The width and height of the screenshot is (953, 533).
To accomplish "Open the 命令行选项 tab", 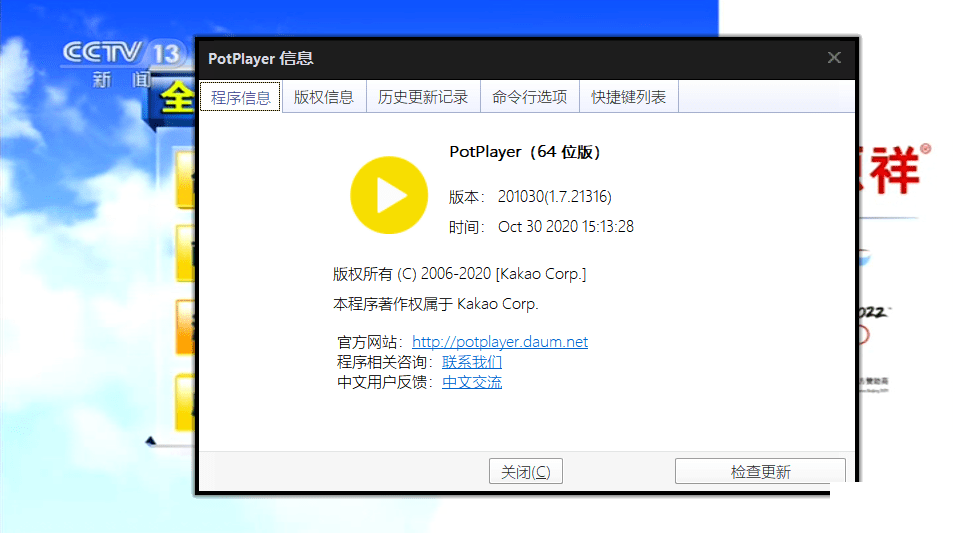I will (x=530, y=97).
